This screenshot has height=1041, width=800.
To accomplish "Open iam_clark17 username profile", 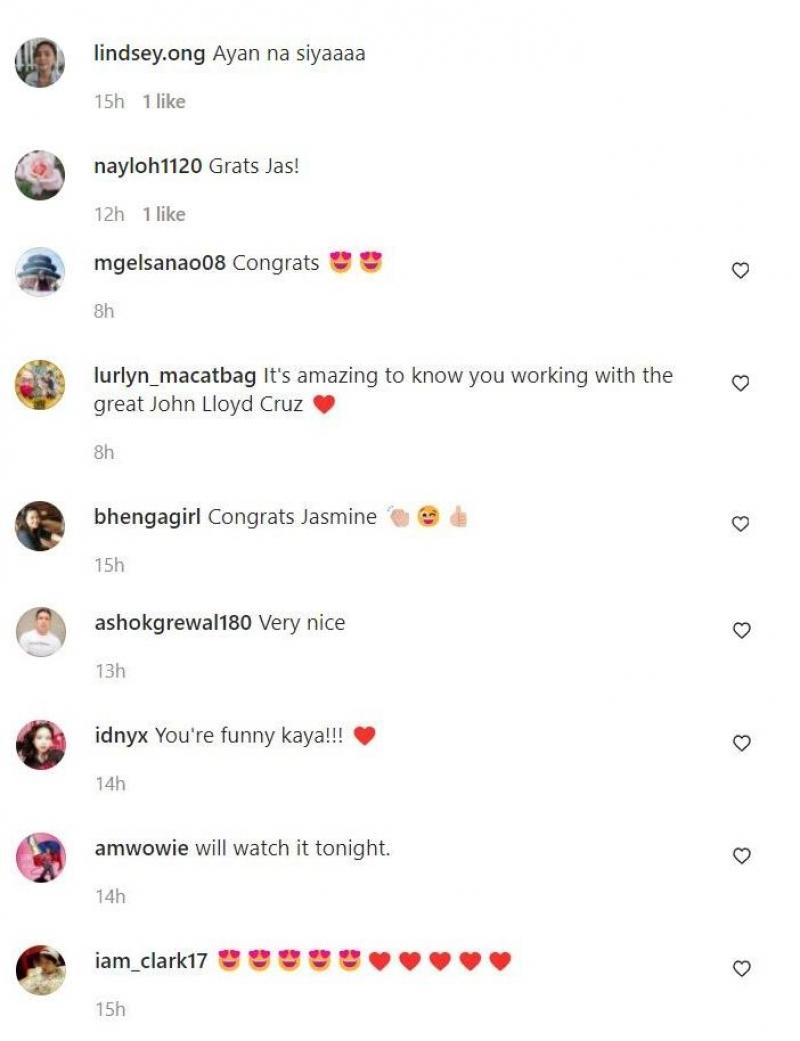I will coord(151,961).
